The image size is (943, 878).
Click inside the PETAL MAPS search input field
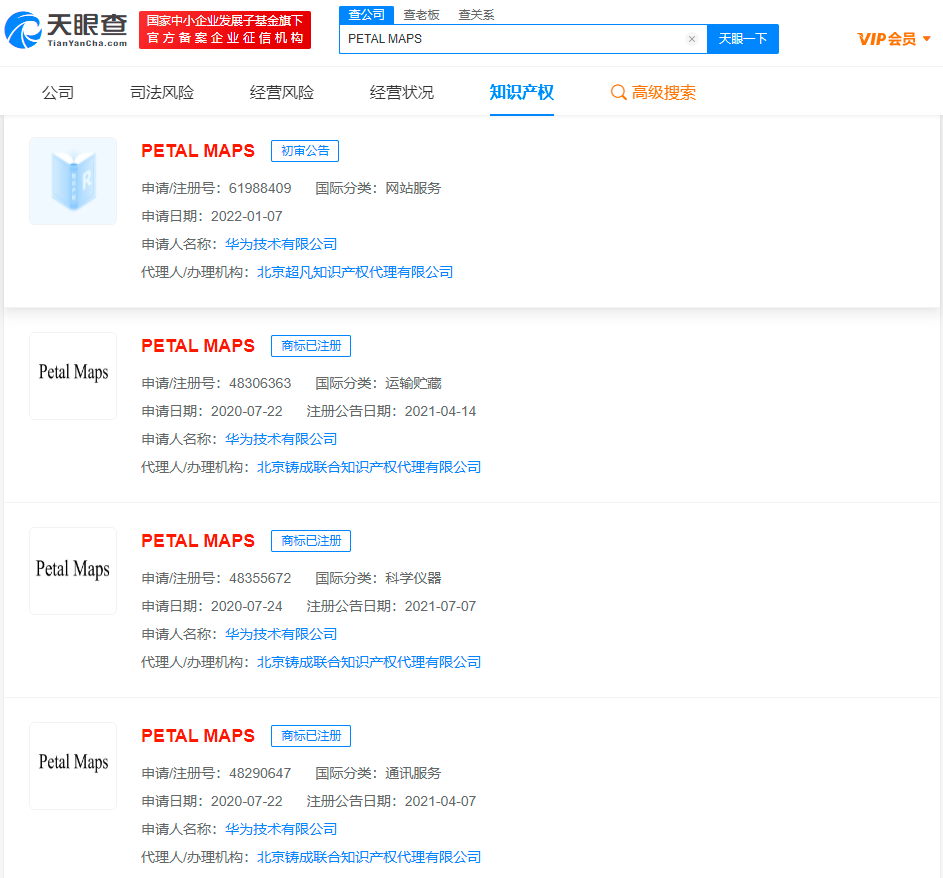tap(500, 38)
